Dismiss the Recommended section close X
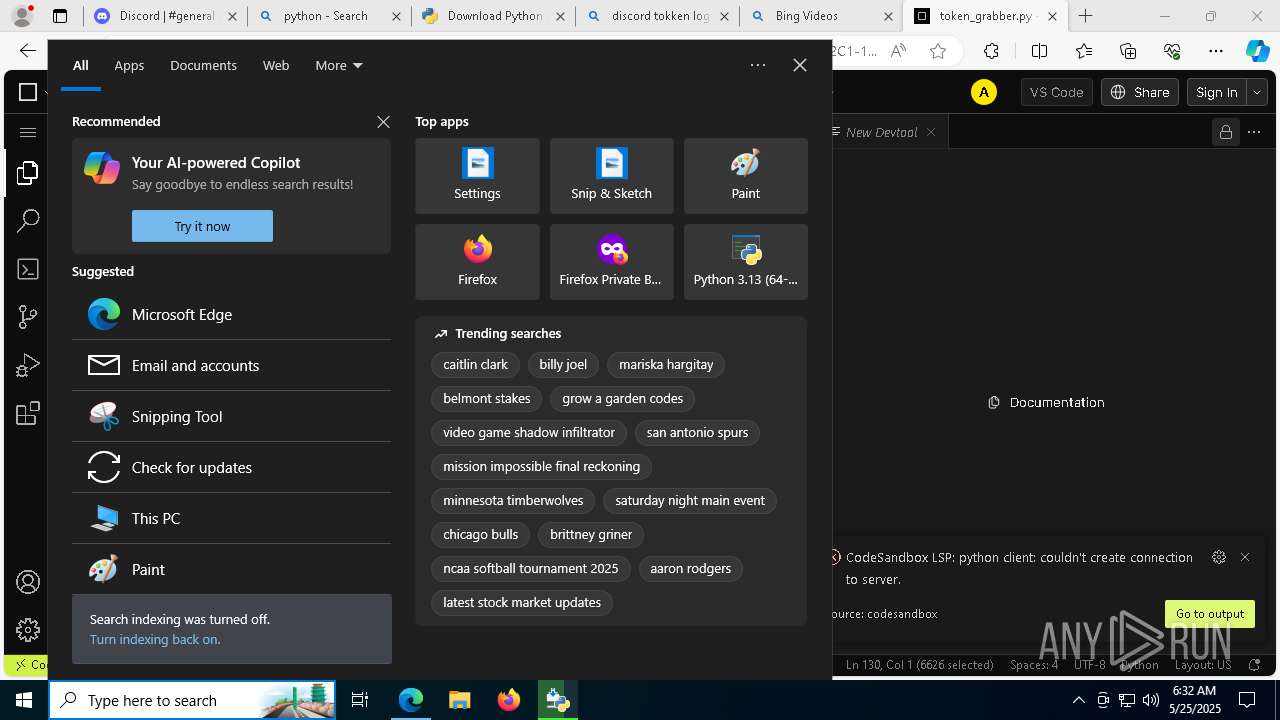 (383, 121)
